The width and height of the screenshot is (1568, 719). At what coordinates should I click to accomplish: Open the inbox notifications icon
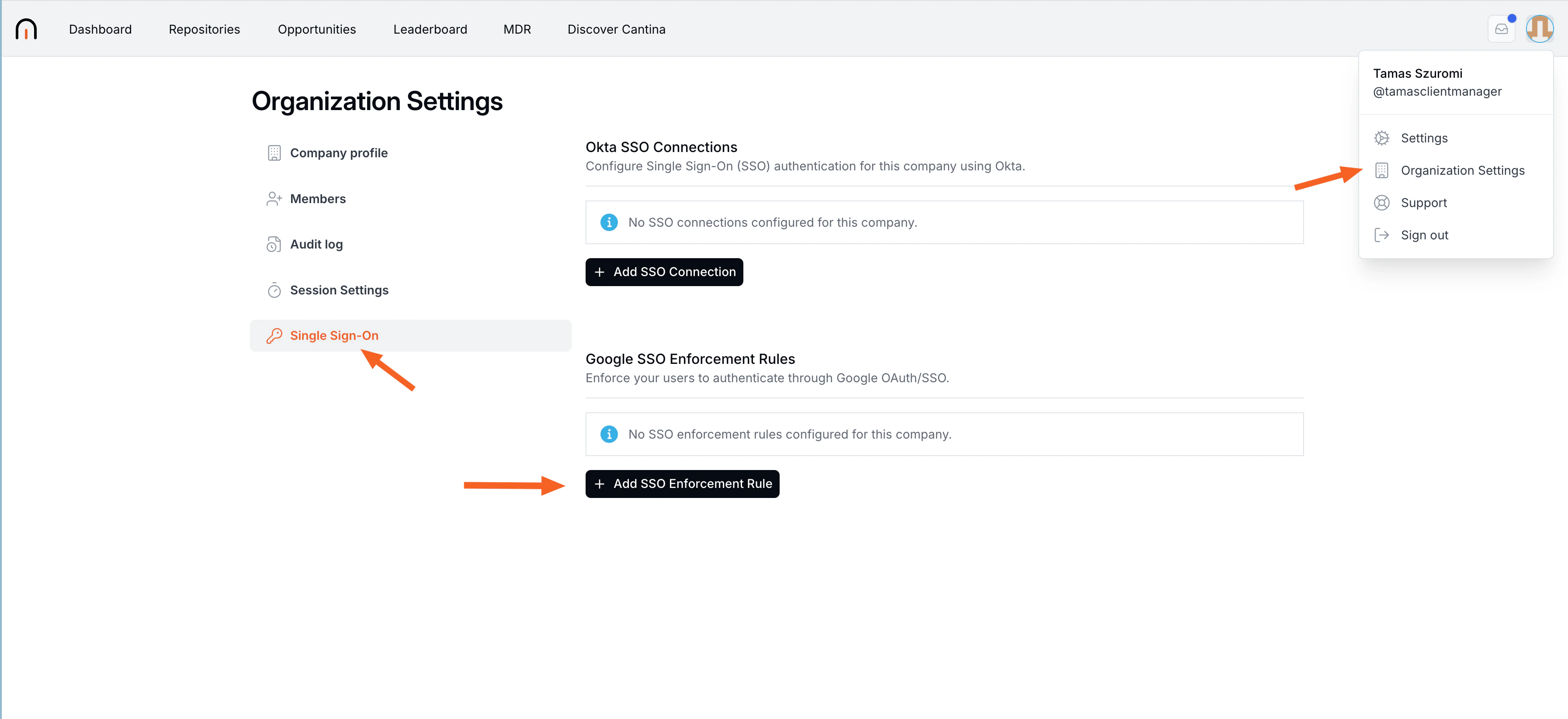[x=1501, y=29]
